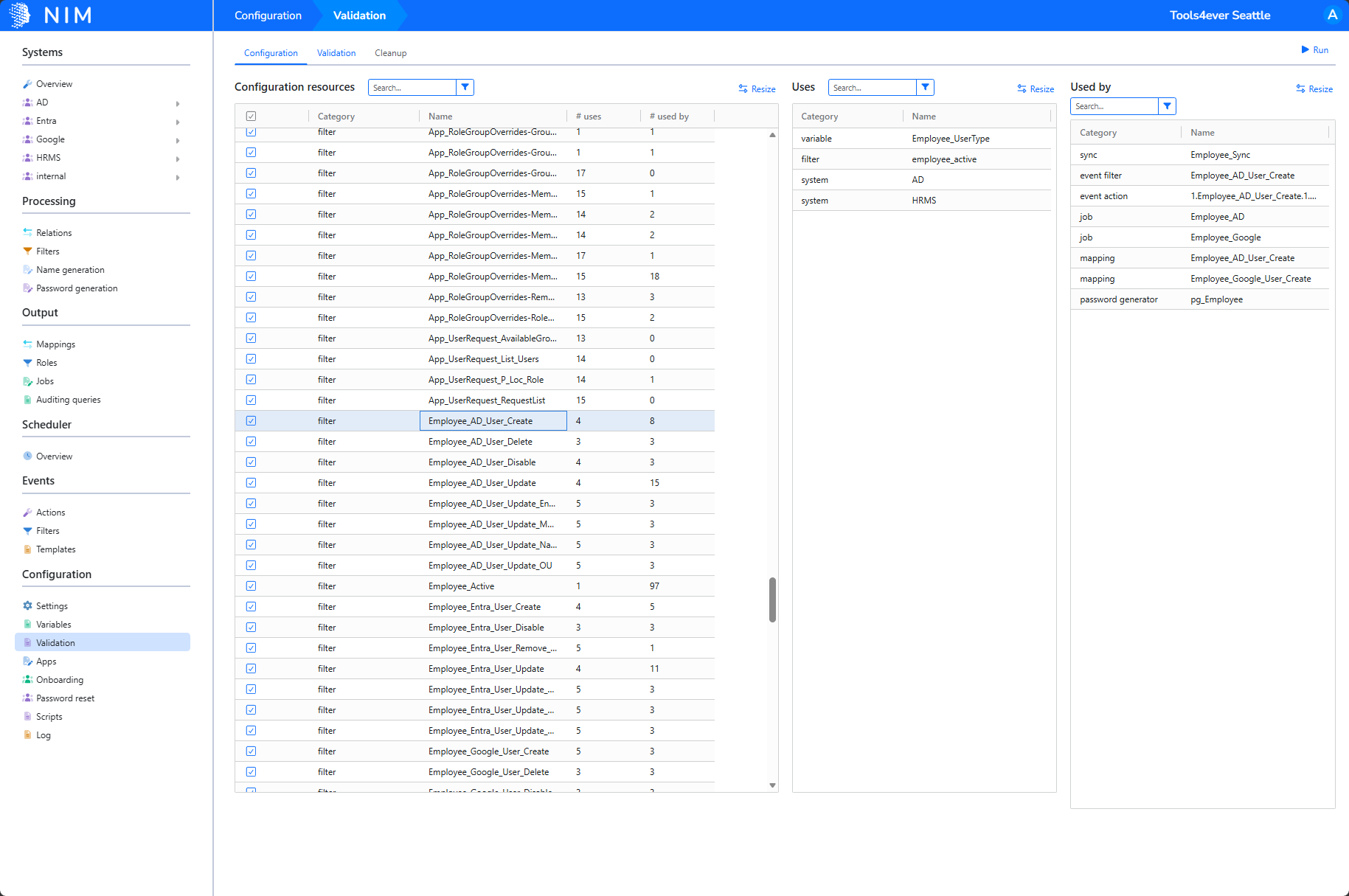
Task: Open Name generation in the sidebar
Action: 70,270
